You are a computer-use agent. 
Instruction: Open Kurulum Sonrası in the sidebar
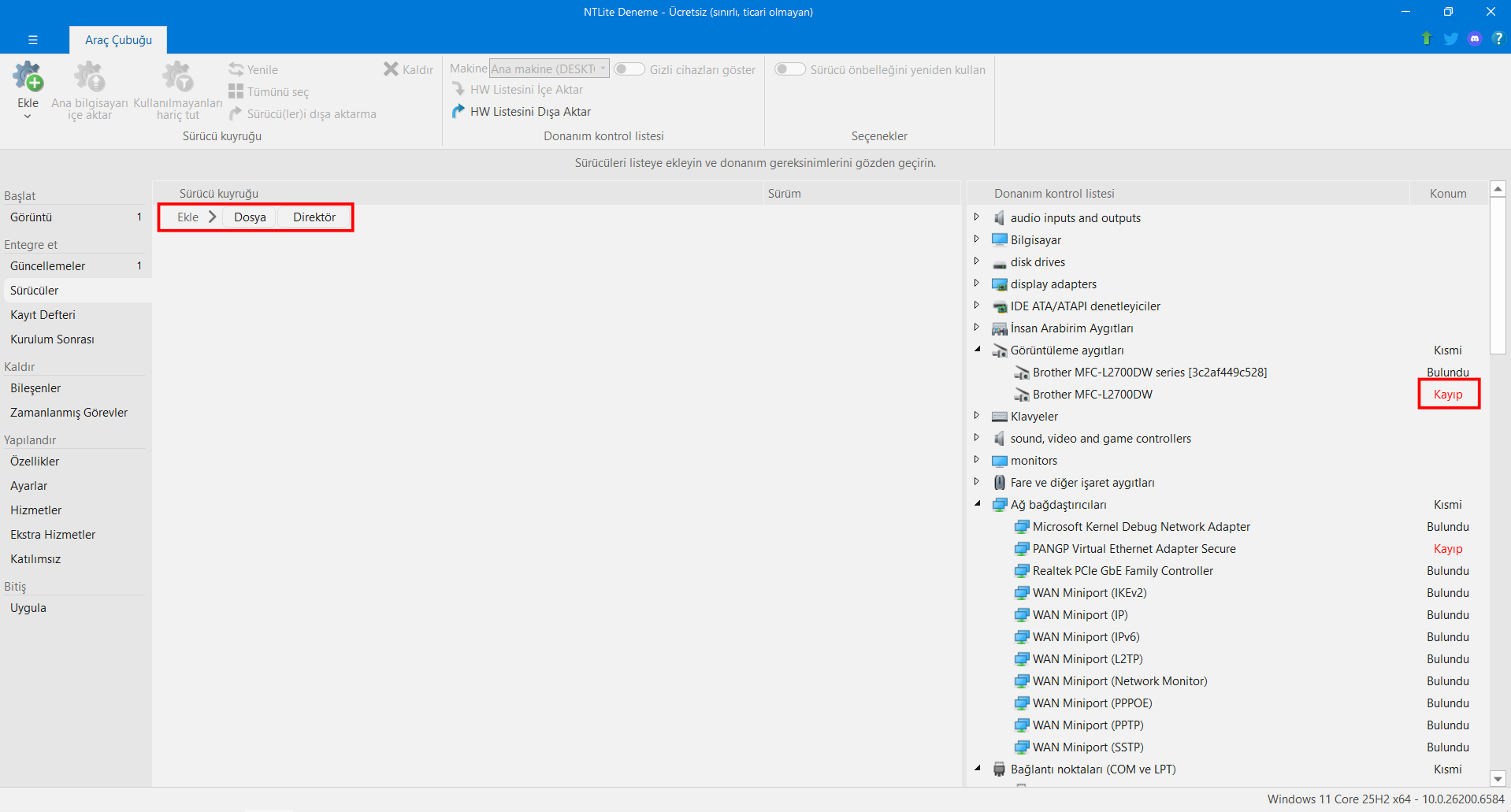76,339
